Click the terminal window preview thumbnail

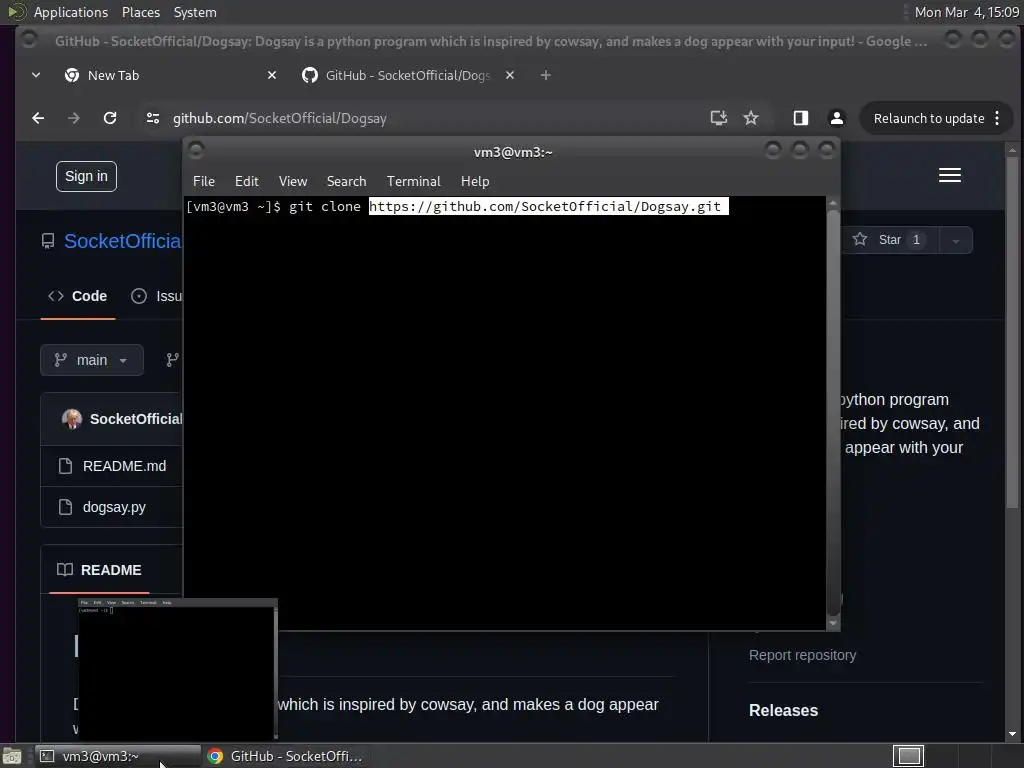[178, 668]
